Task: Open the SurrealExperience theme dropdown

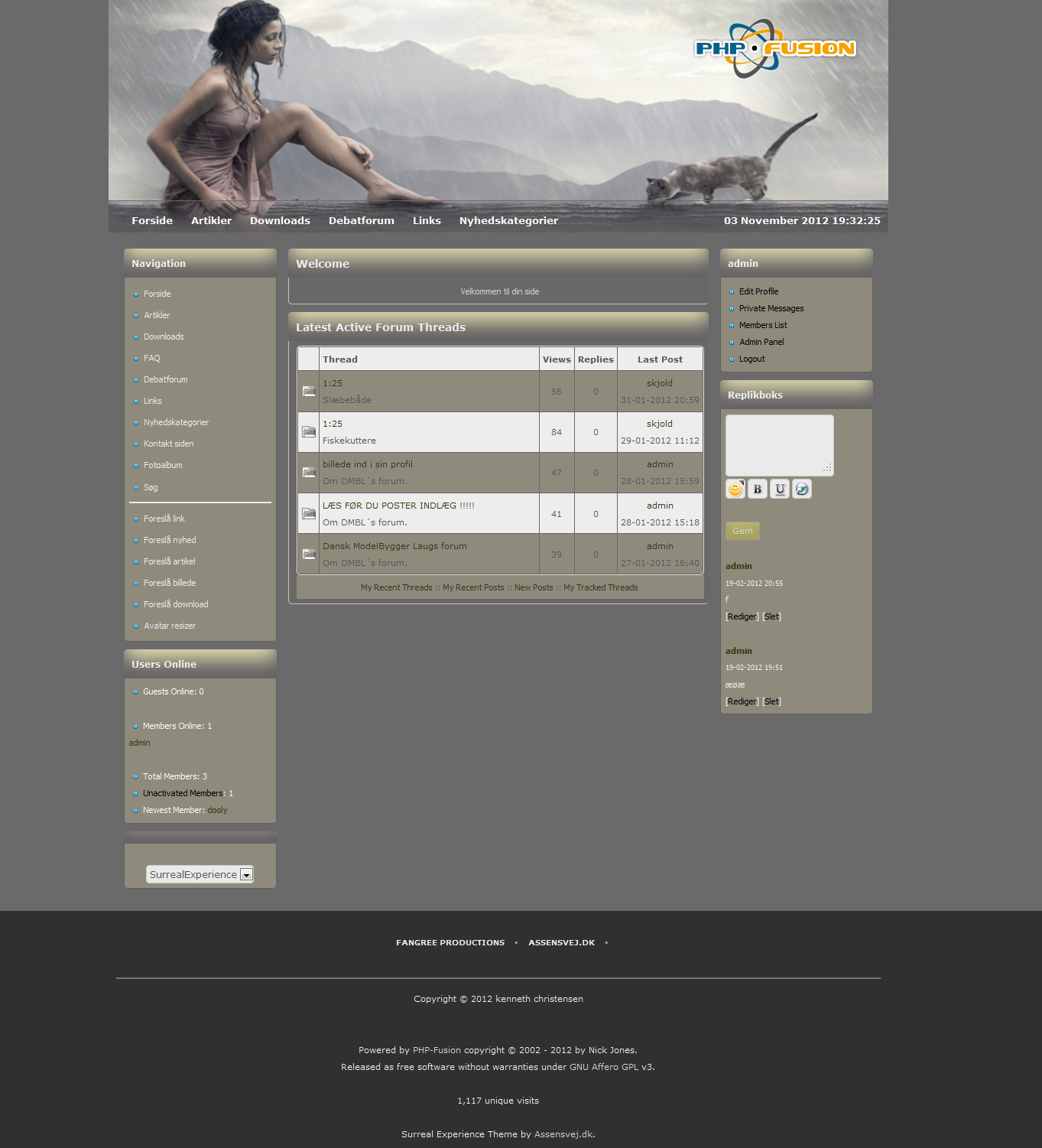Action: click(200, 874)
